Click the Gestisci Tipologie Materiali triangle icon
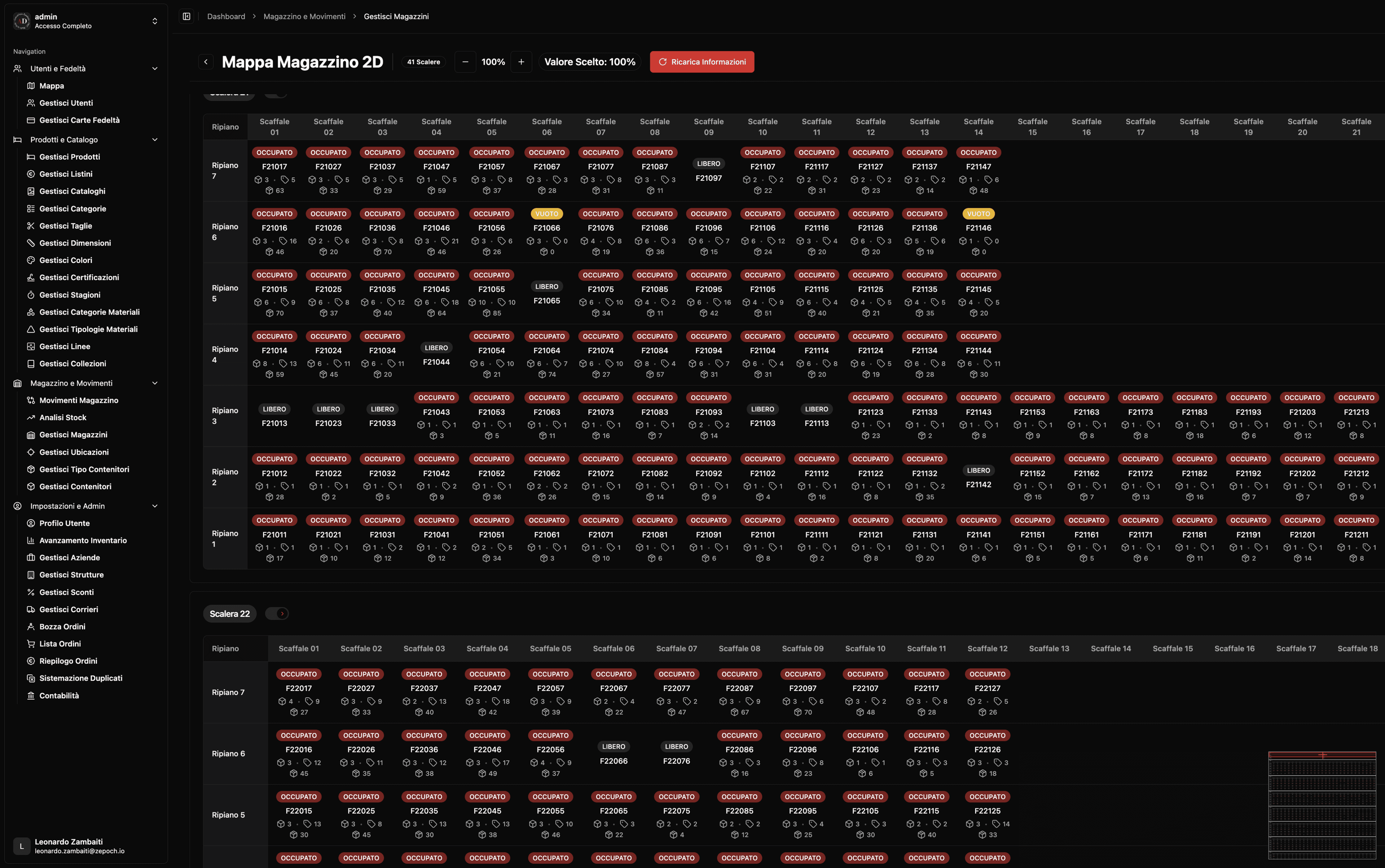 [x=31, y=329]
